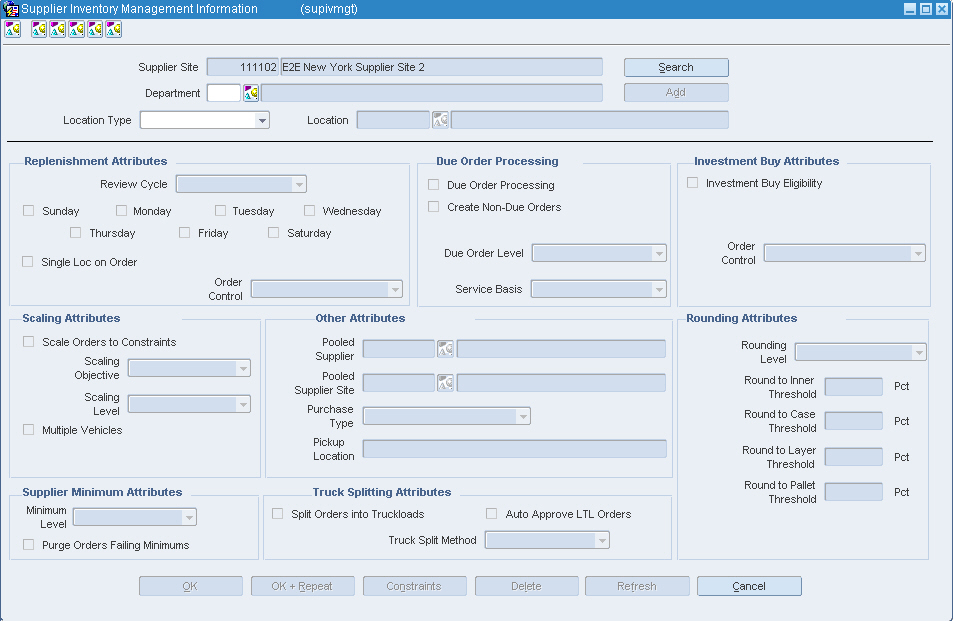The image size is (954, 621).
Task: Click the Department list-of-values lookup icon
Action: pos(251,93)
